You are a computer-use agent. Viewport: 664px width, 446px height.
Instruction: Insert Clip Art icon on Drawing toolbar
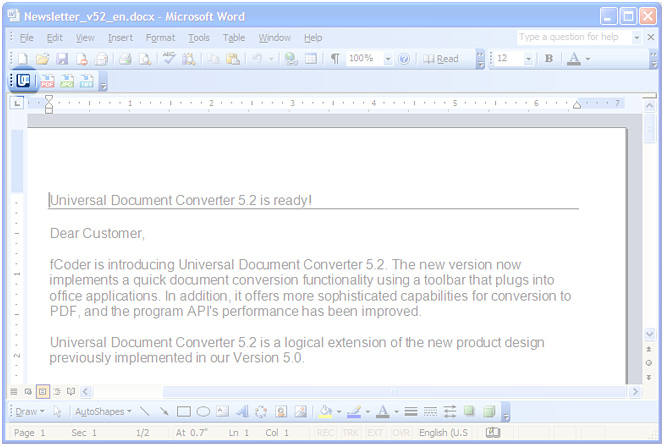[x=281, y=411]
